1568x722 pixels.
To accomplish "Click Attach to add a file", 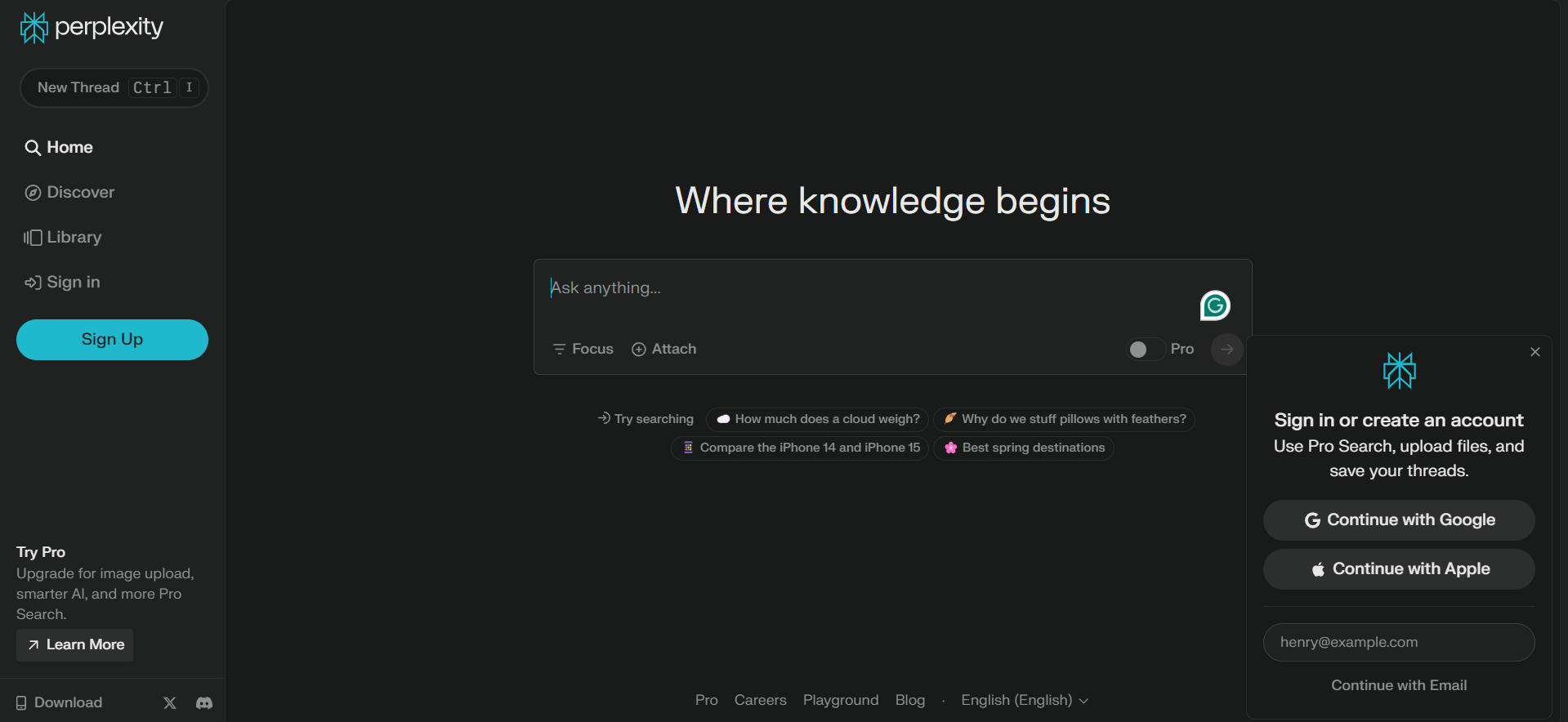I will 664,349.
